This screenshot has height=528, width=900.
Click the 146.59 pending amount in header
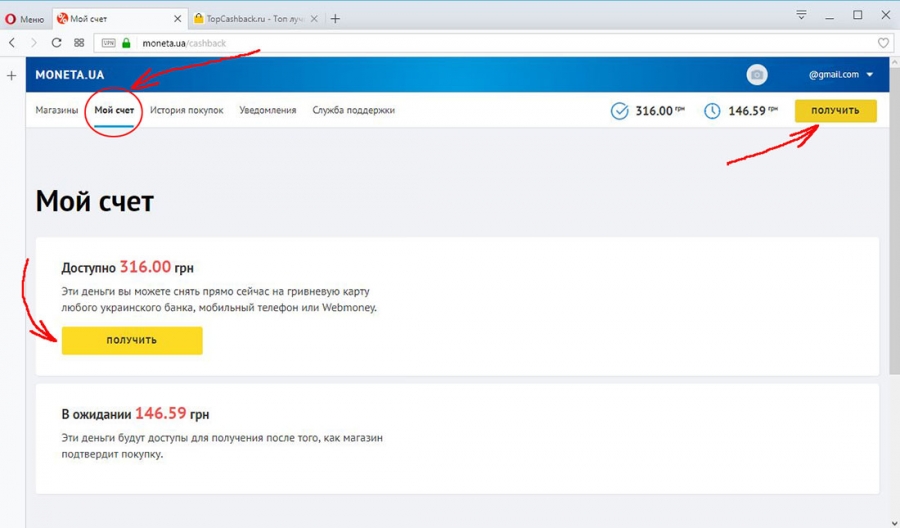pyautogui.click(x=752, y=111)
